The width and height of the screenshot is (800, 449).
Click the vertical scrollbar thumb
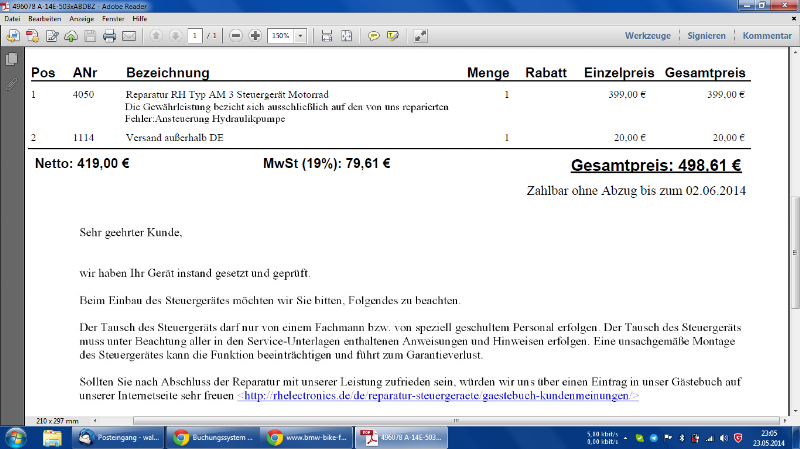[x=795, y=252]
